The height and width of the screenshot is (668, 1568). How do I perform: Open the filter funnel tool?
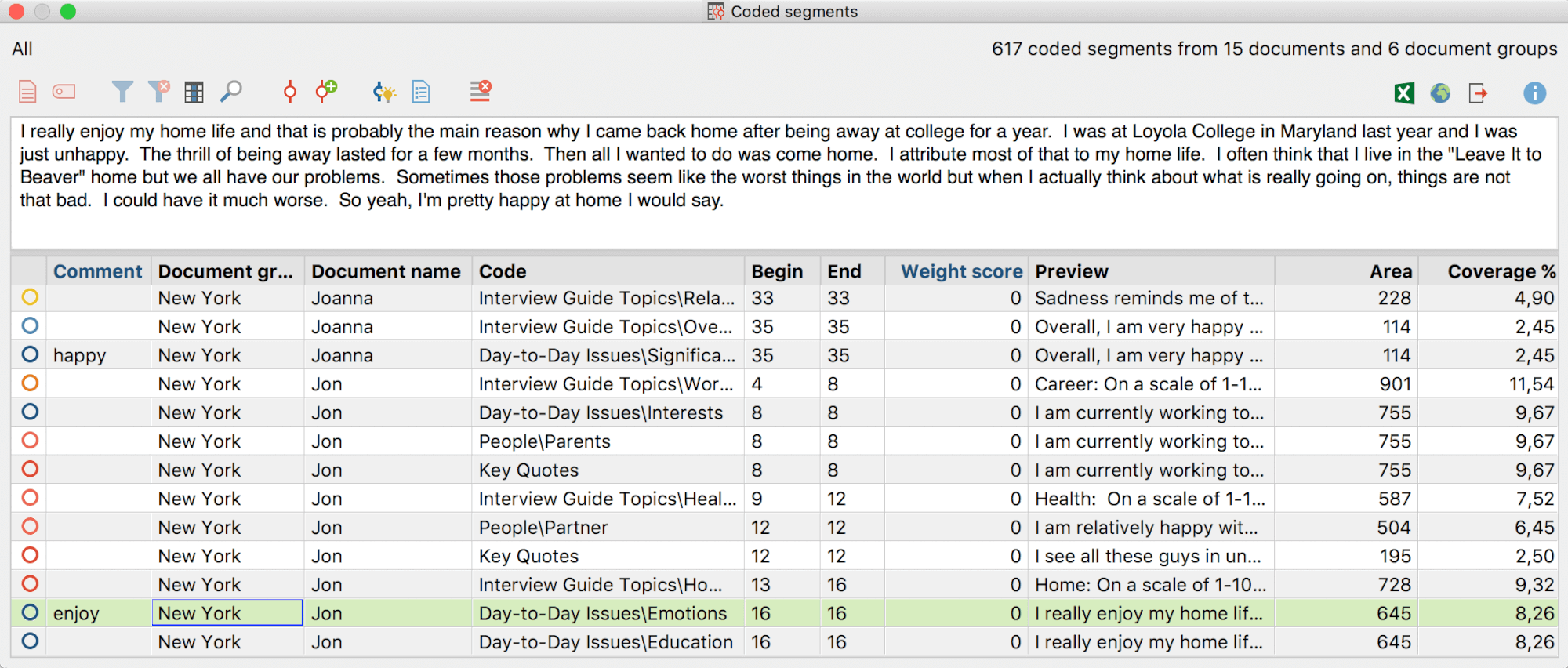(x=122, y=92)
